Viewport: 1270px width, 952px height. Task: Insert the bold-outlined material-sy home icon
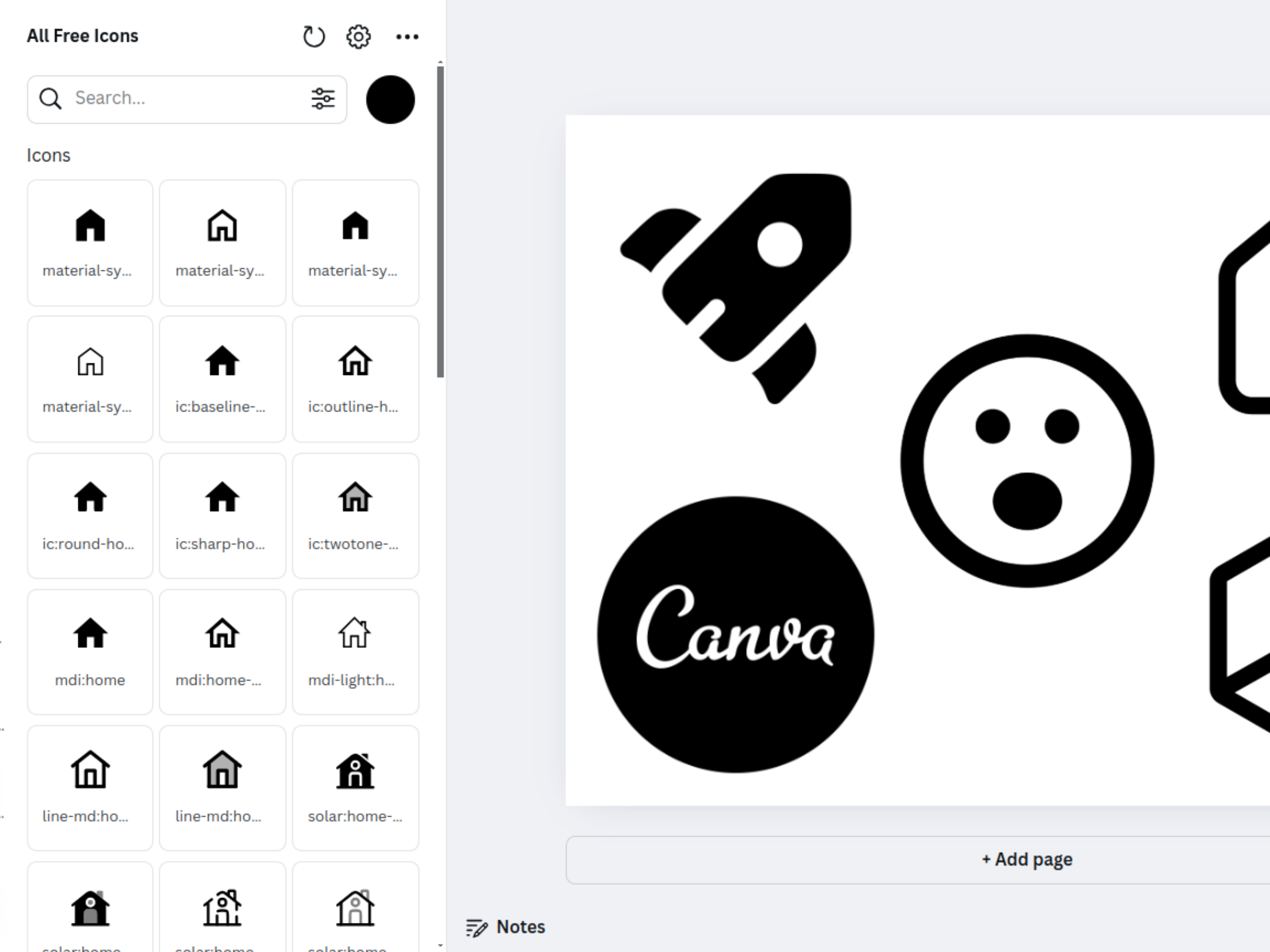pos(222,243)
